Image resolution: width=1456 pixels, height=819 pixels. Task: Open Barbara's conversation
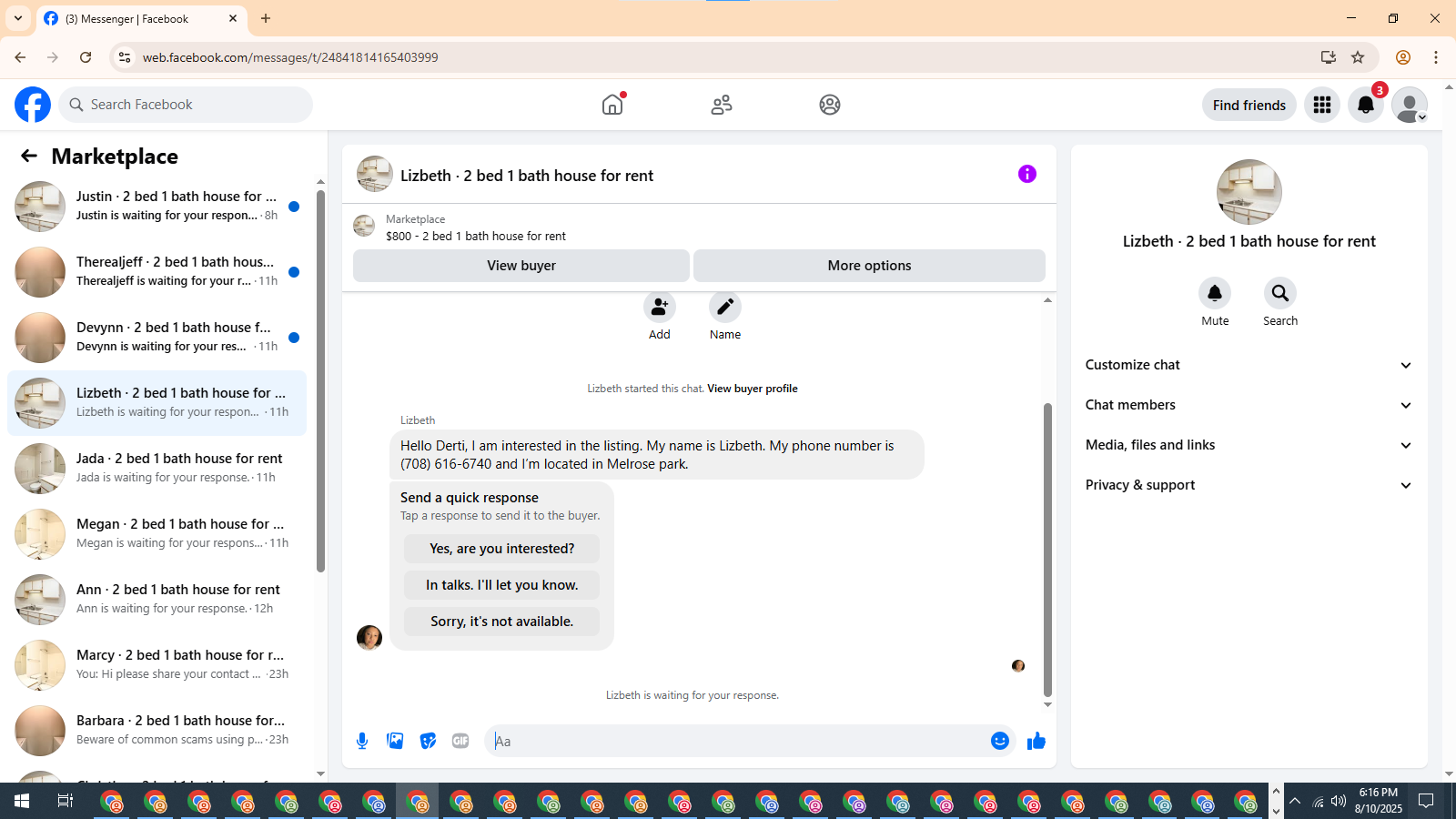(157, 731)
